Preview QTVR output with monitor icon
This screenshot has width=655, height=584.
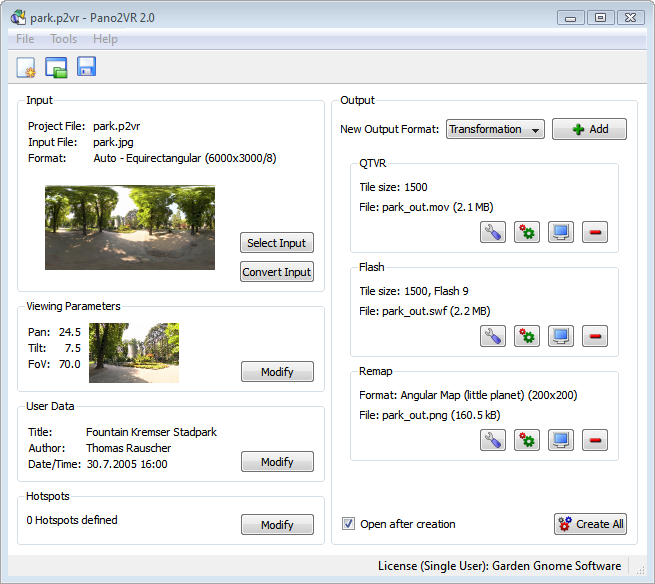click(x=561, y=232)
